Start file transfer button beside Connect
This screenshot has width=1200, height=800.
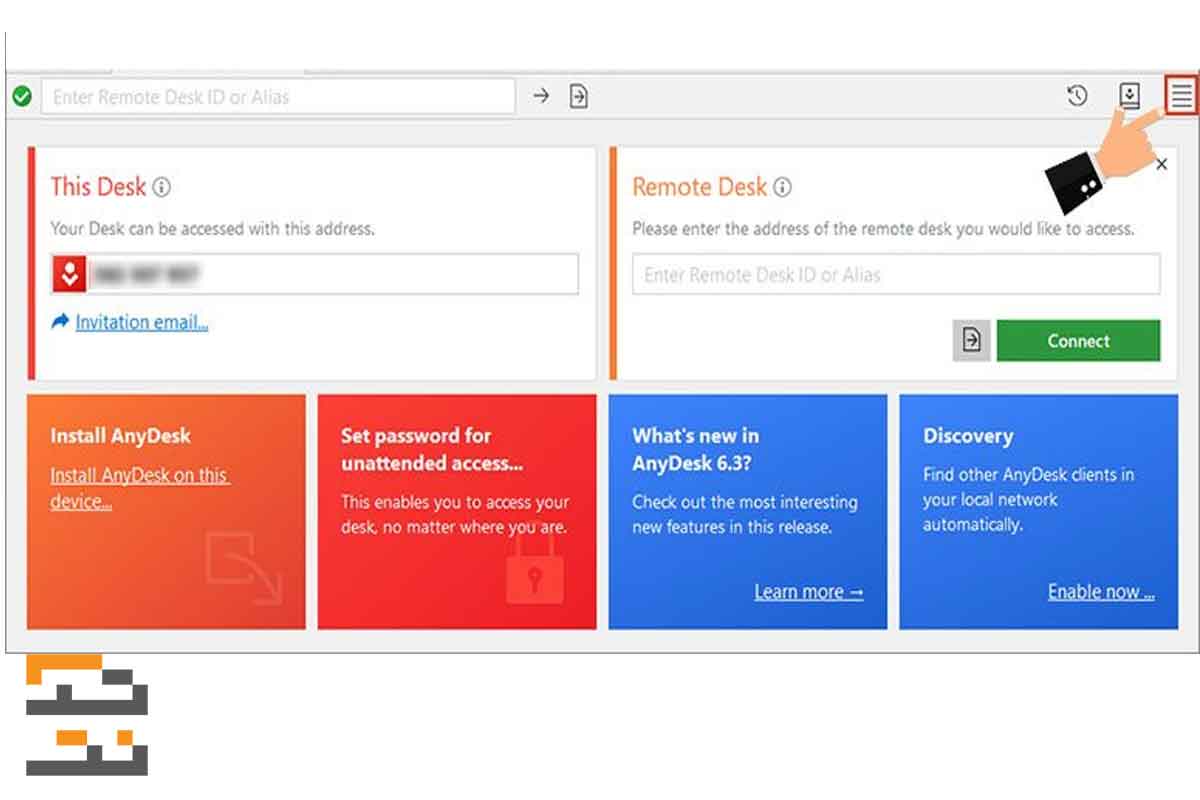tap(971, 341)
